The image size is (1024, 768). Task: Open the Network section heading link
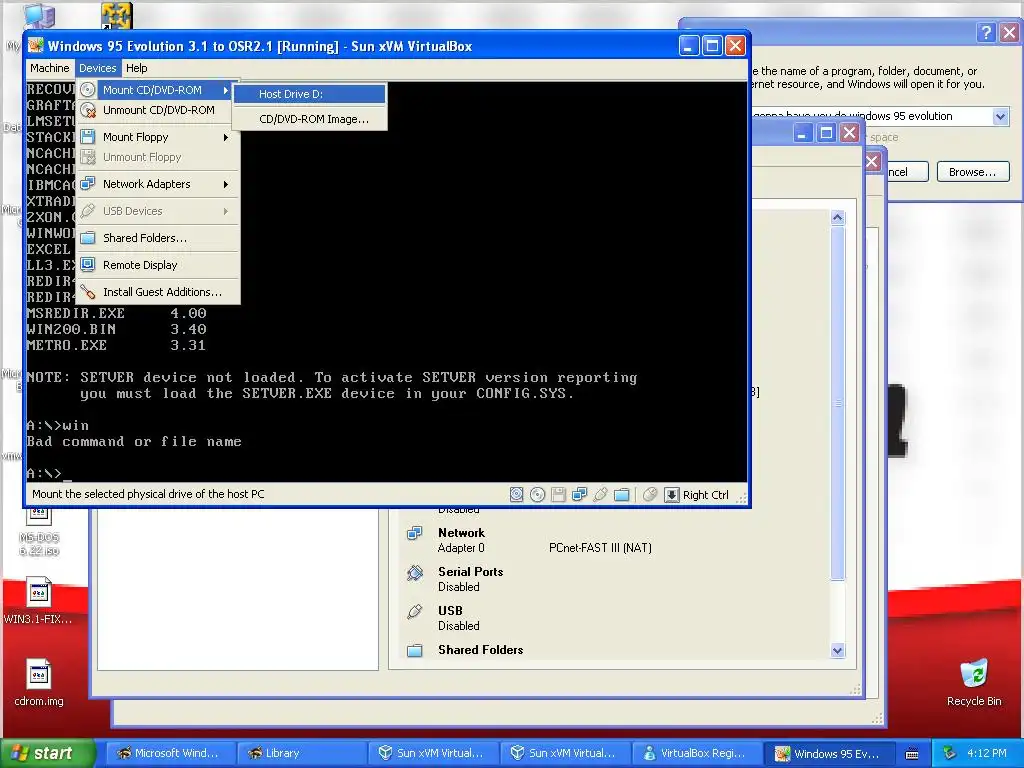click(x=461, y=533)
